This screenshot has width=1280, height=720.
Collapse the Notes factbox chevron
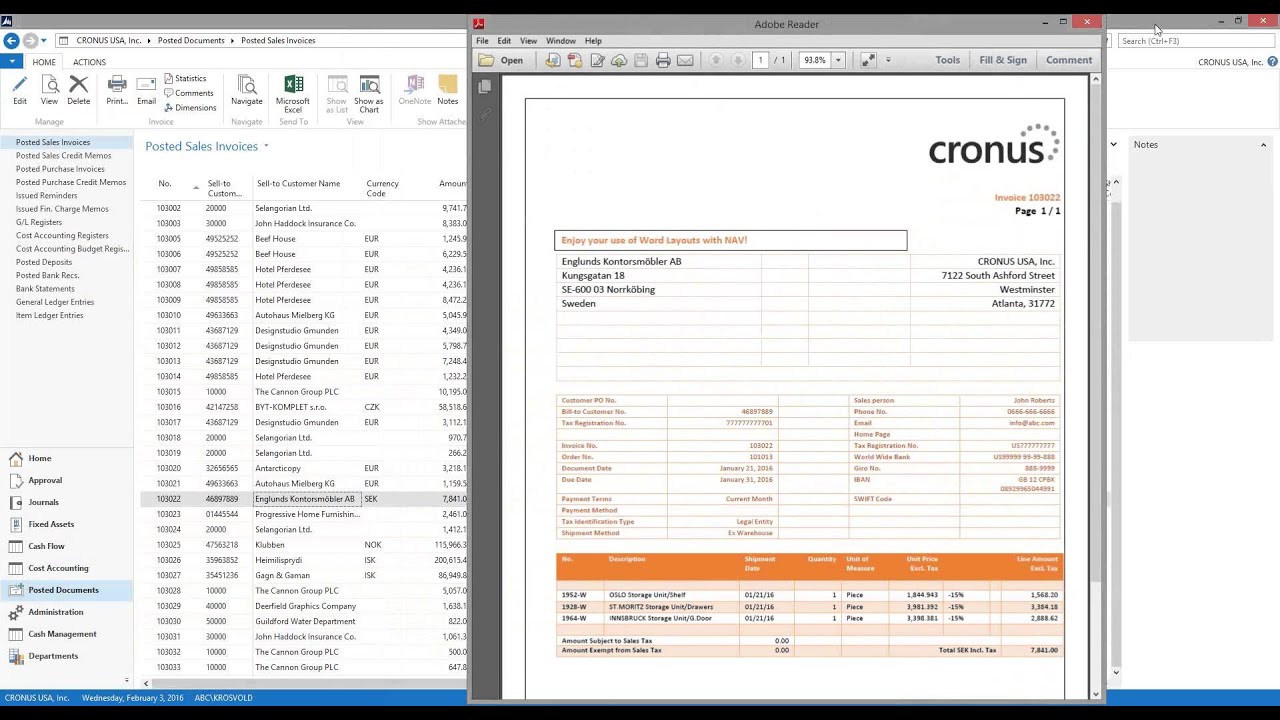coord(1263,145)
